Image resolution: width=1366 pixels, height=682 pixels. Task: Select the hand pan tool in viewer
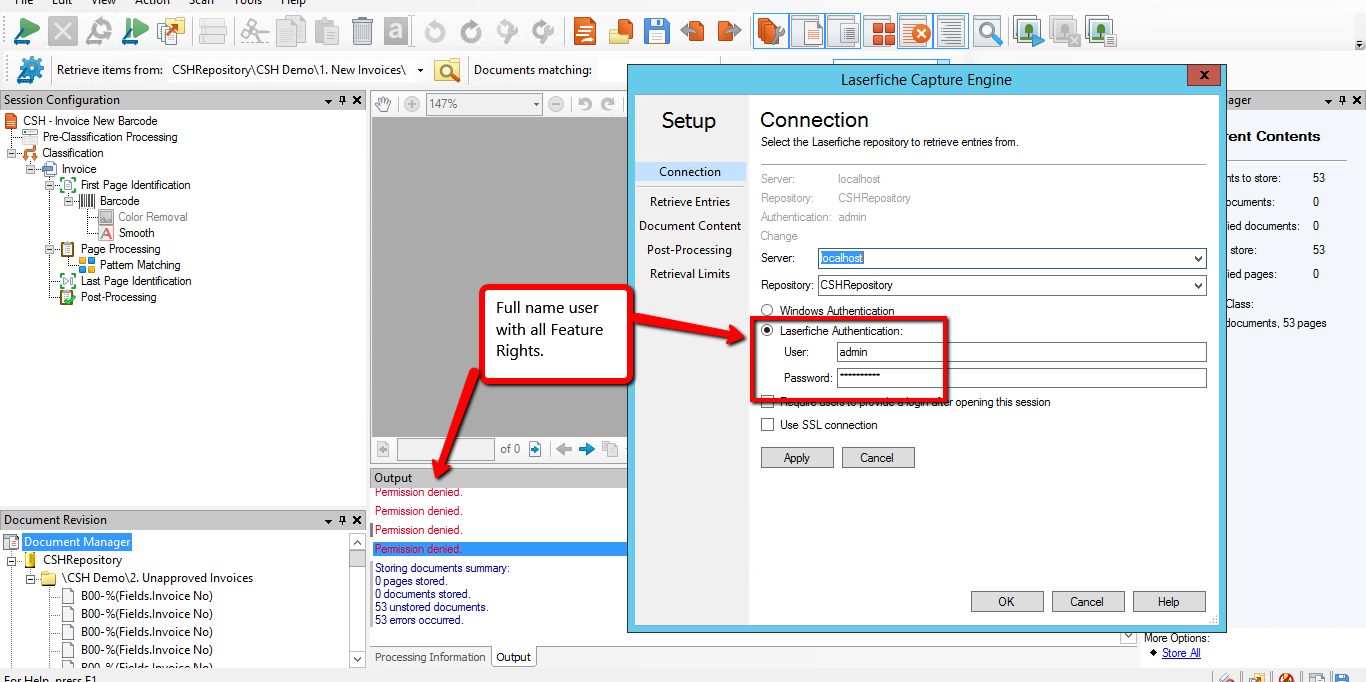tap(382, 104)
